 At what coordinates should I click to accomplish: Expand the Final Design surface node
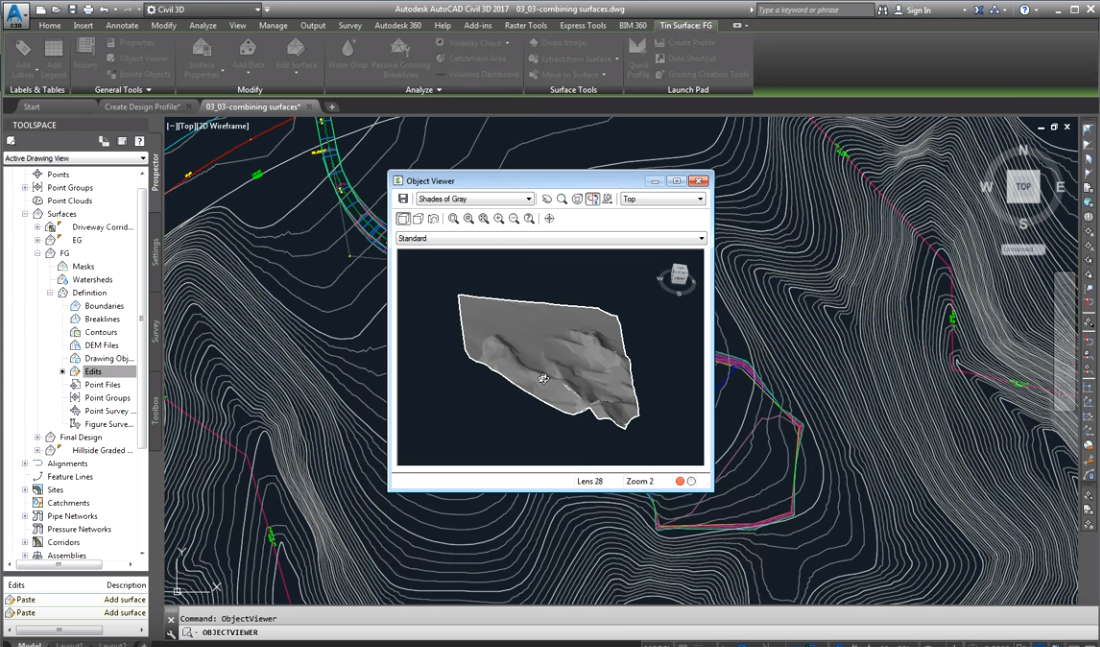pos(37,437)
